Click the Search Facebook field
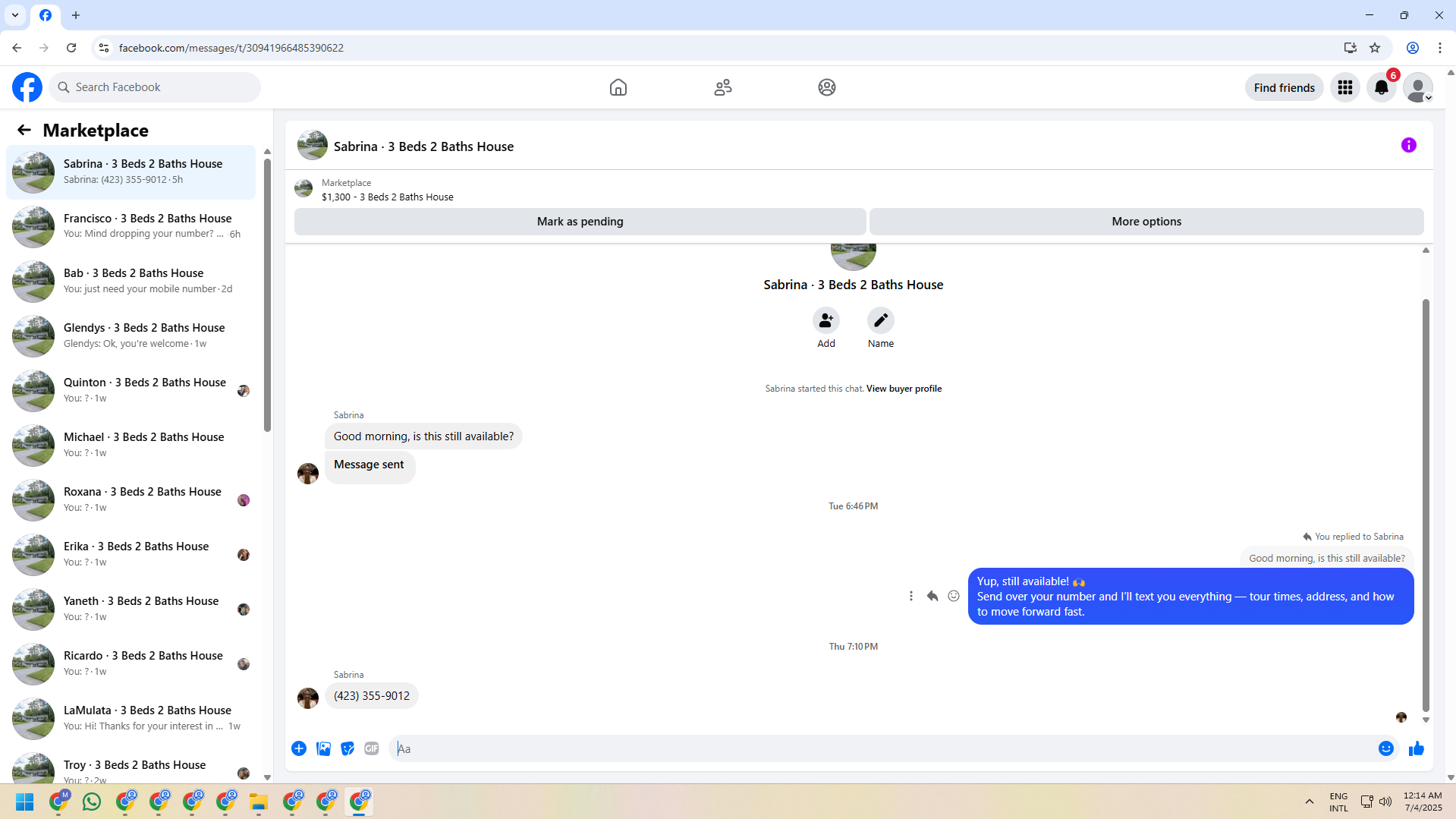The width and height of the screenshot is (1456, 819). 155,87
